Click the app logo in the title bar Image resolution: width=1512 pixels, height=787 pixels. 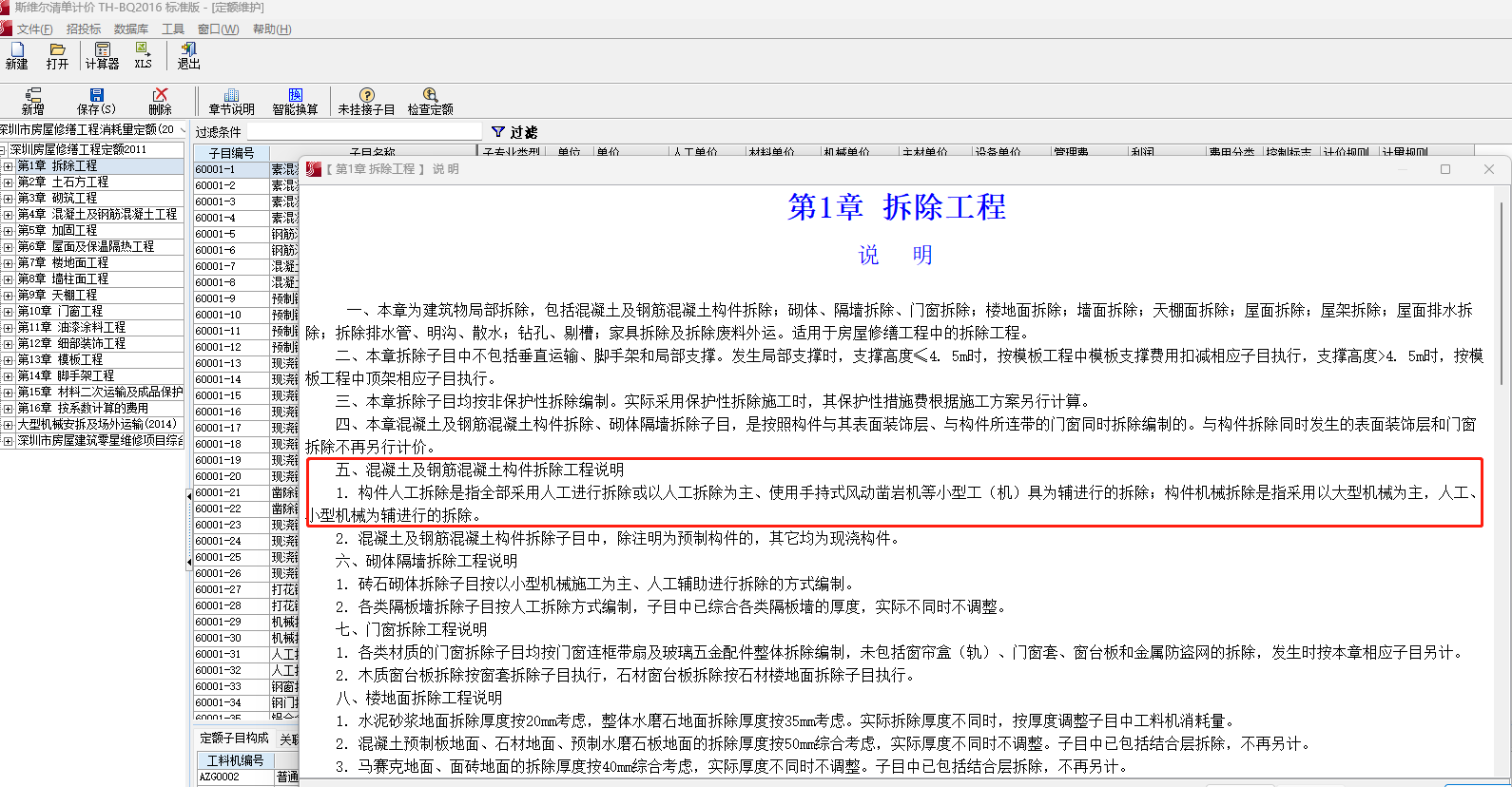6,8
